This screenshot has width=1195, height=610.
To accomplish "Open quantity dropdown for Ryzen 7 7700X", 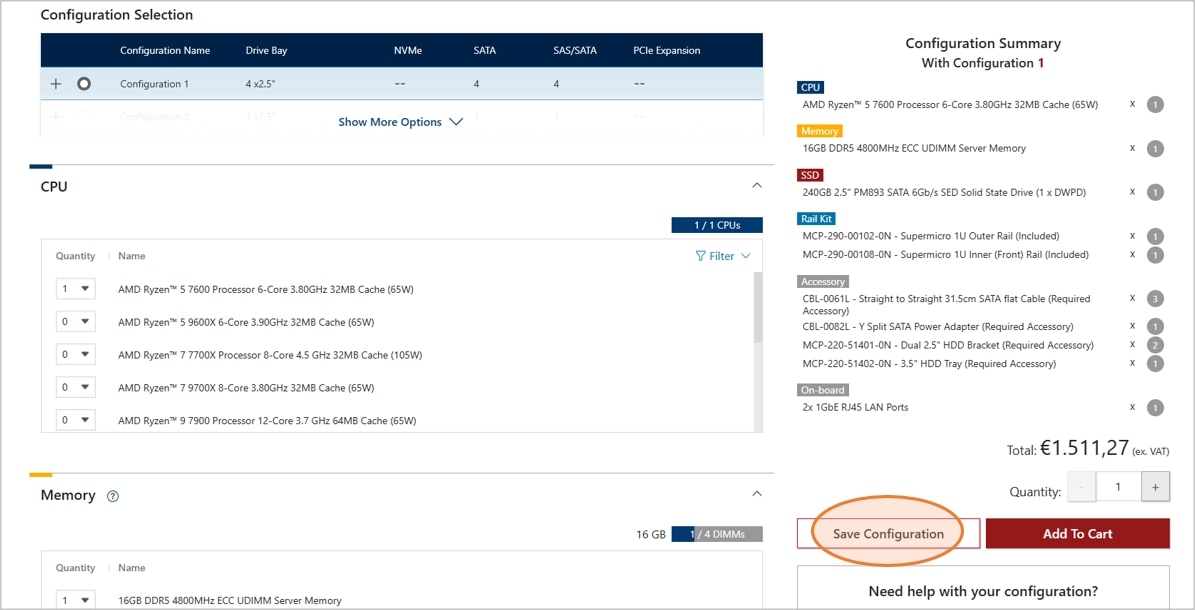I will pos(75,355).
